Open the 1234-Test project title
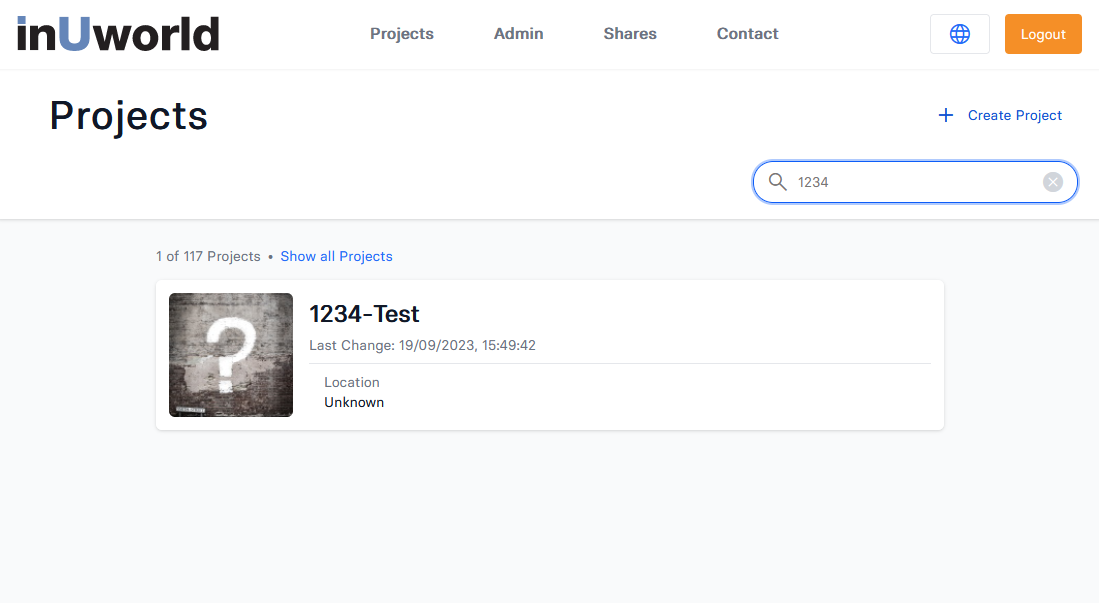 click(x=364, y=314)
